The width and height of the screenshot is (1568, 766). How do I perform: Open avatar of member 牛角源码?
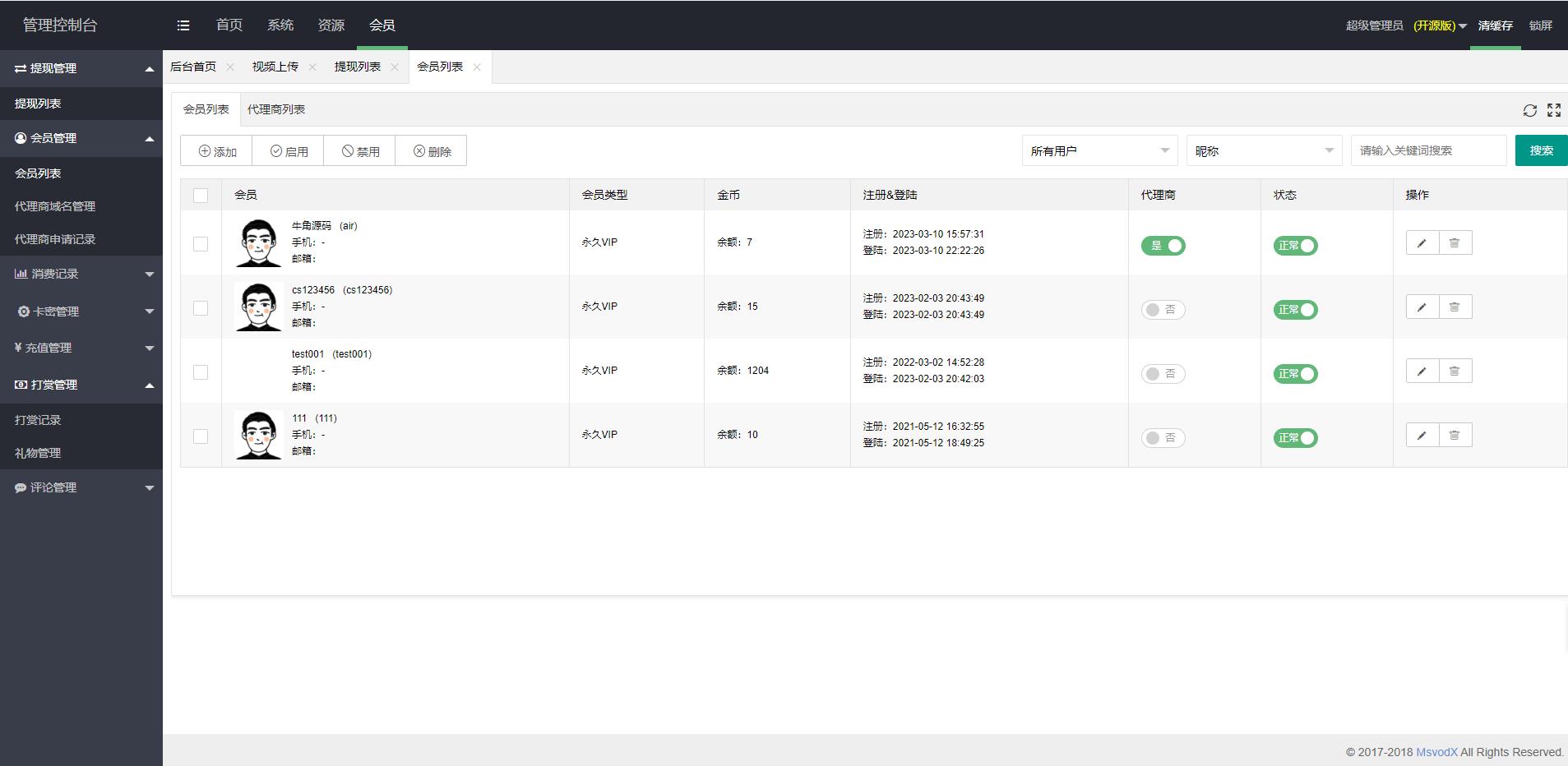[258, 242]
